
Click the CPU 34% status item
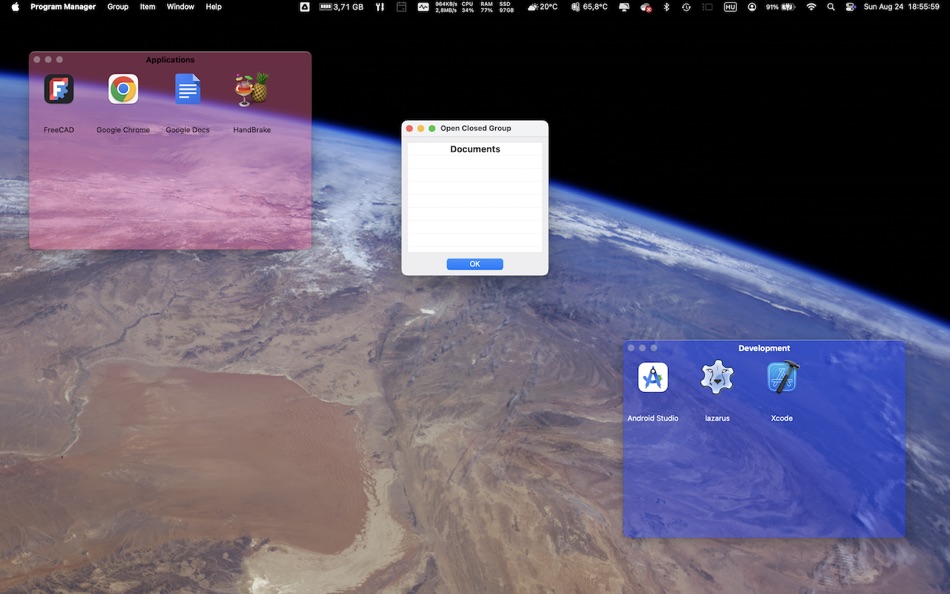467,7
